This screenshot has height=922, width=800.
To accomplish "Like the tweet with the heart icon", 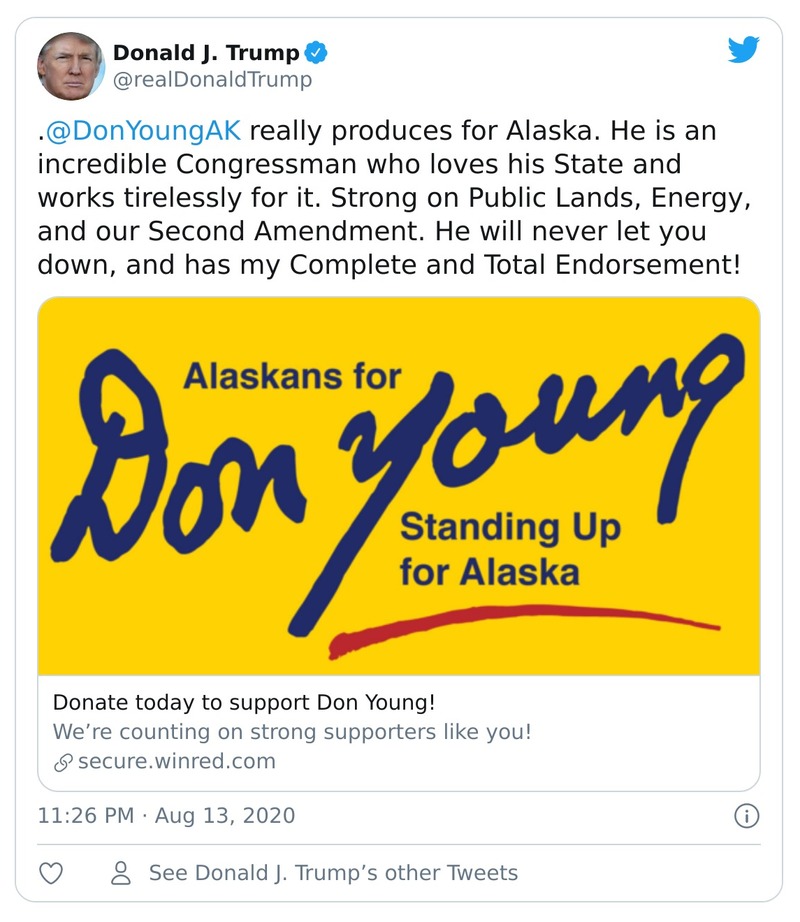I will point(51,873).
